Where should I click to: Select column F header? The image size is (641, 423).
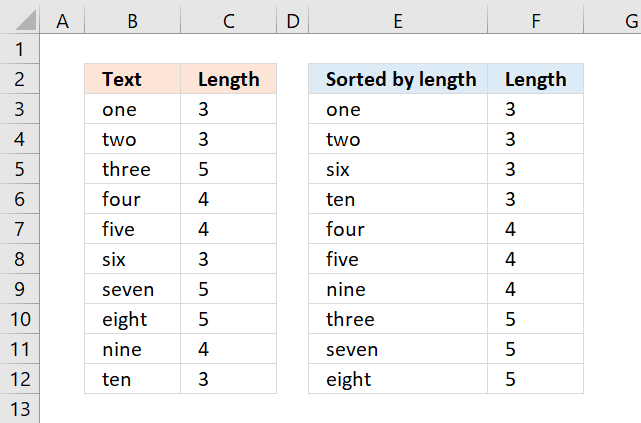pos(536,21)
